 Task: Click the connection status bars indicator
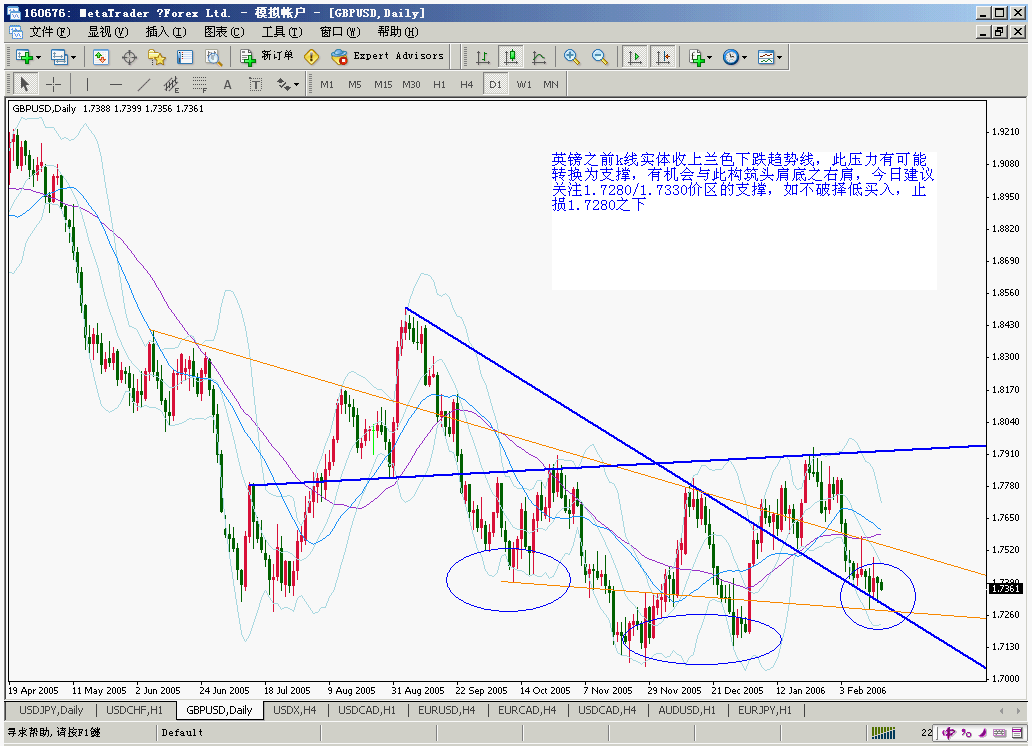click(883, 732)
